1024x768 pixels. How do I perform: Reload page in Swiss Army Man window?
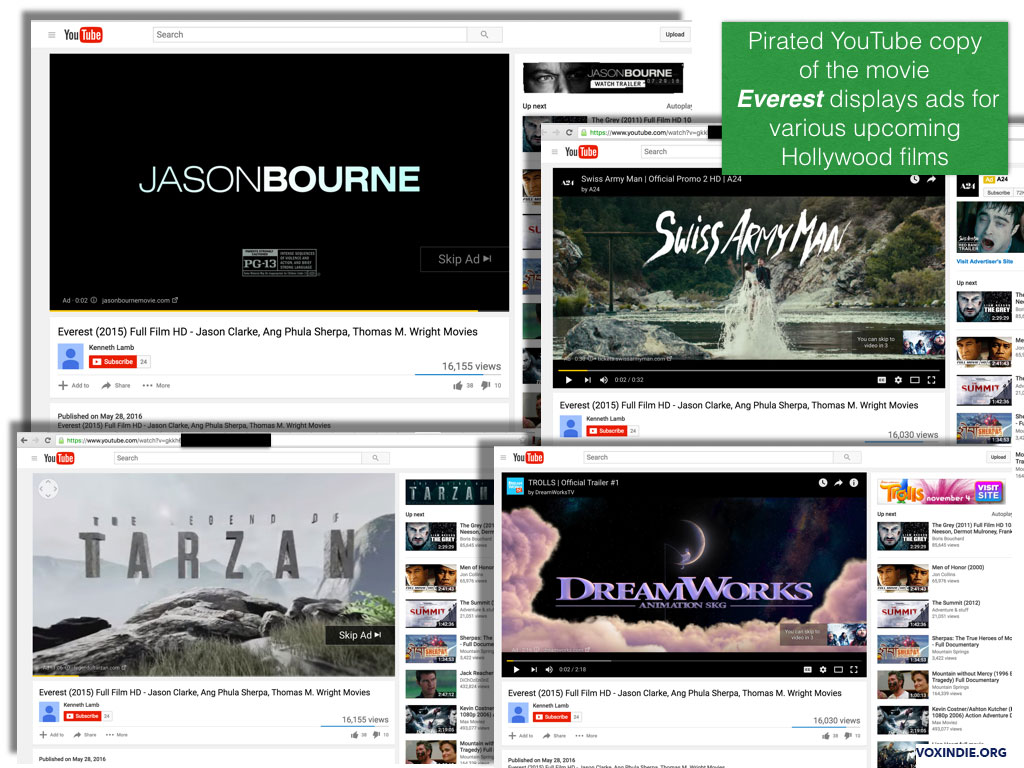[569, 133]
